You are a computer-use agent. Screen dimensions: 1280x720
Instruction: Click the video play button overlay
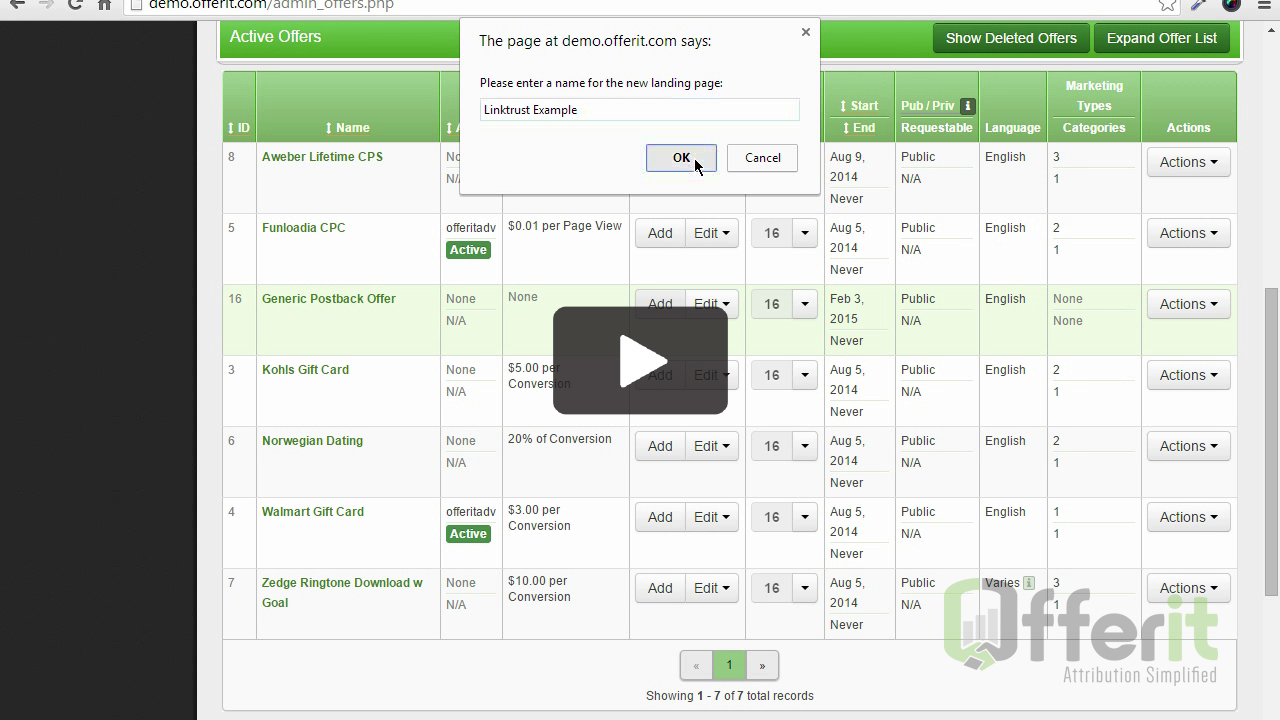pyautogui.click(x=640, y=360)
